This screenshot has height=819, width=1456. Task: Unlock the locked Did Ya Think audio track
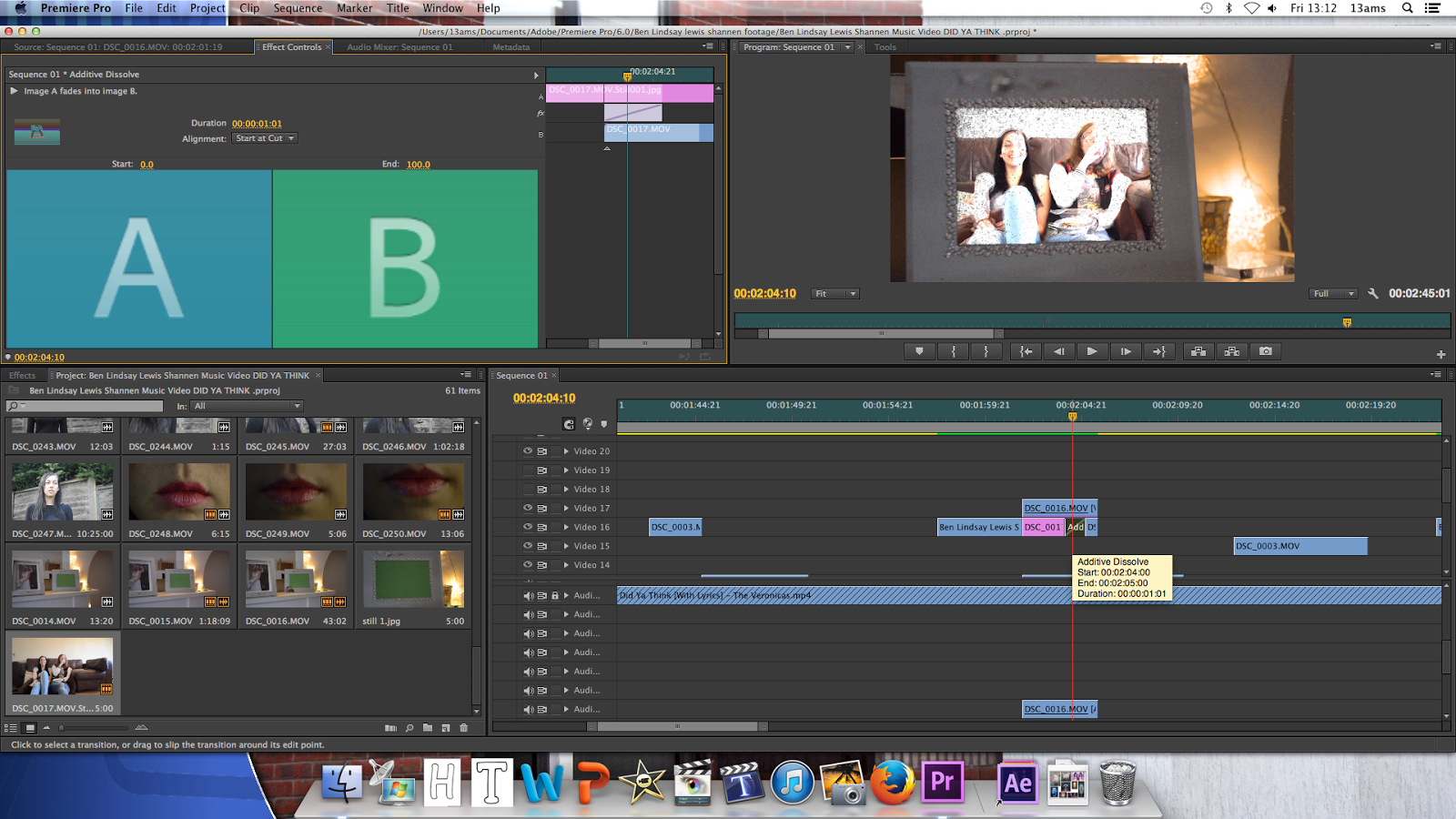[x=555, y=595]
